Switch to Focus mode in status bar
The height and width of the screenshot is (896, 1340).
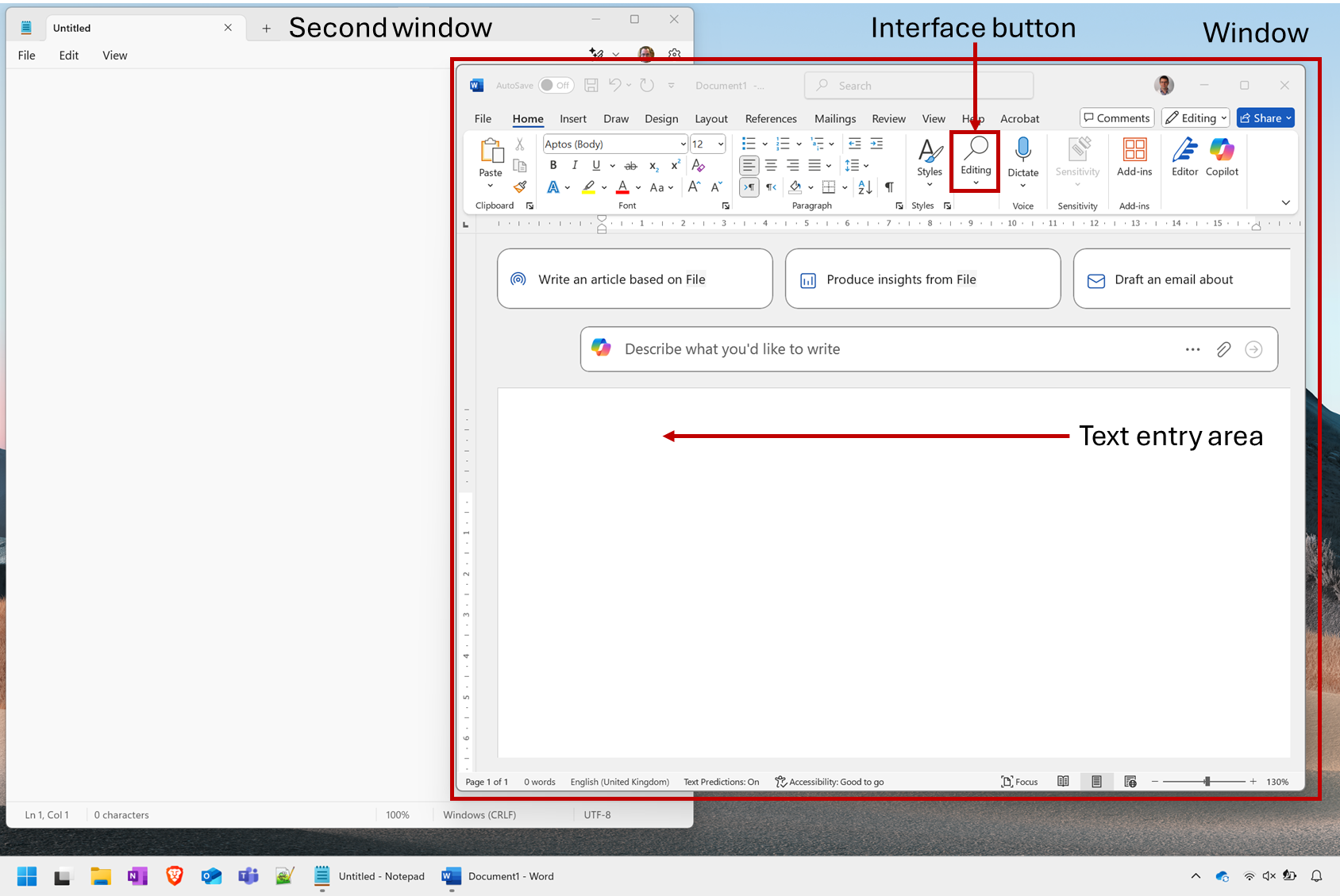tap(1020, 782)
